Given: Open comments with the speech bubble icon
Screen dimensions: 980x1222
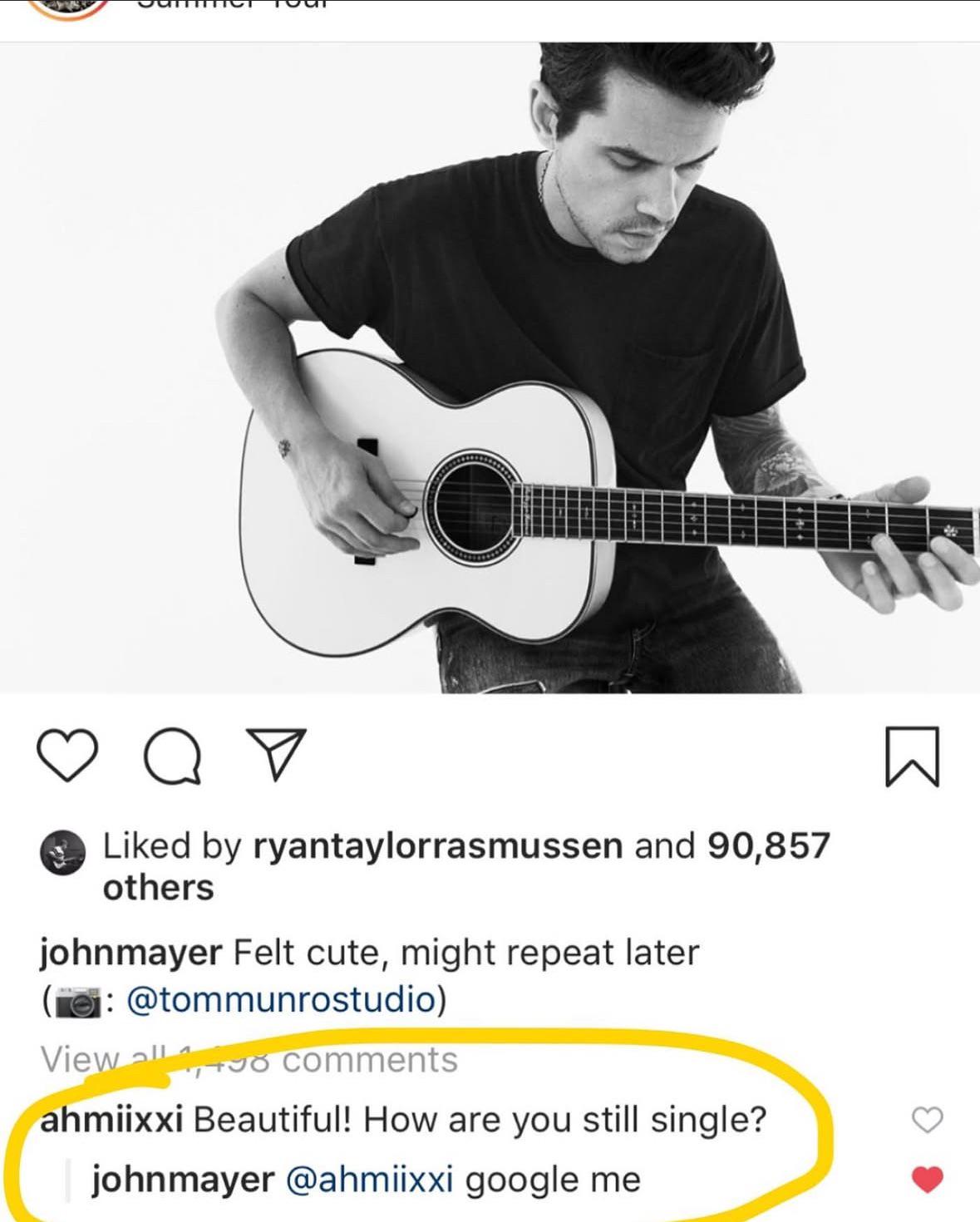Looking at the screenshot, I should pyautogui.click(x=172, y=756).
